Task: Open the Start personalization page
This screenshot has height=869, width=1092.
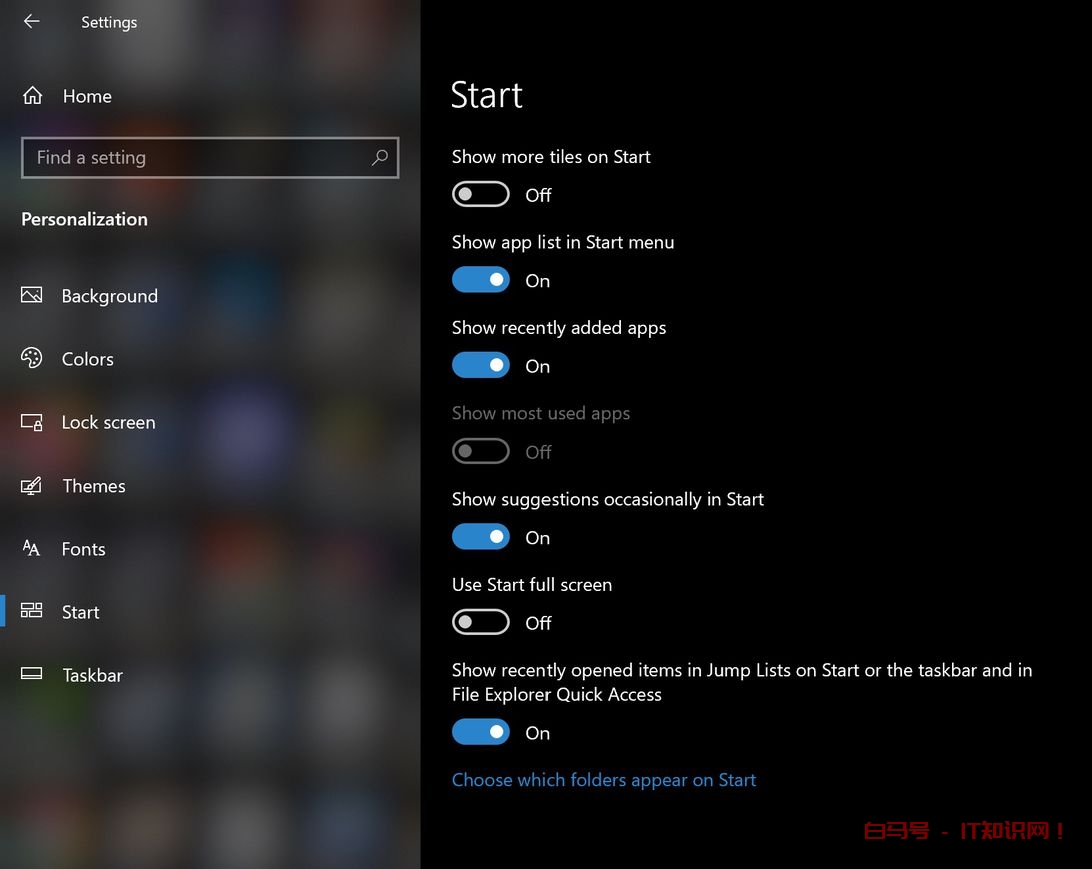Action: click(x=80, y=612)
